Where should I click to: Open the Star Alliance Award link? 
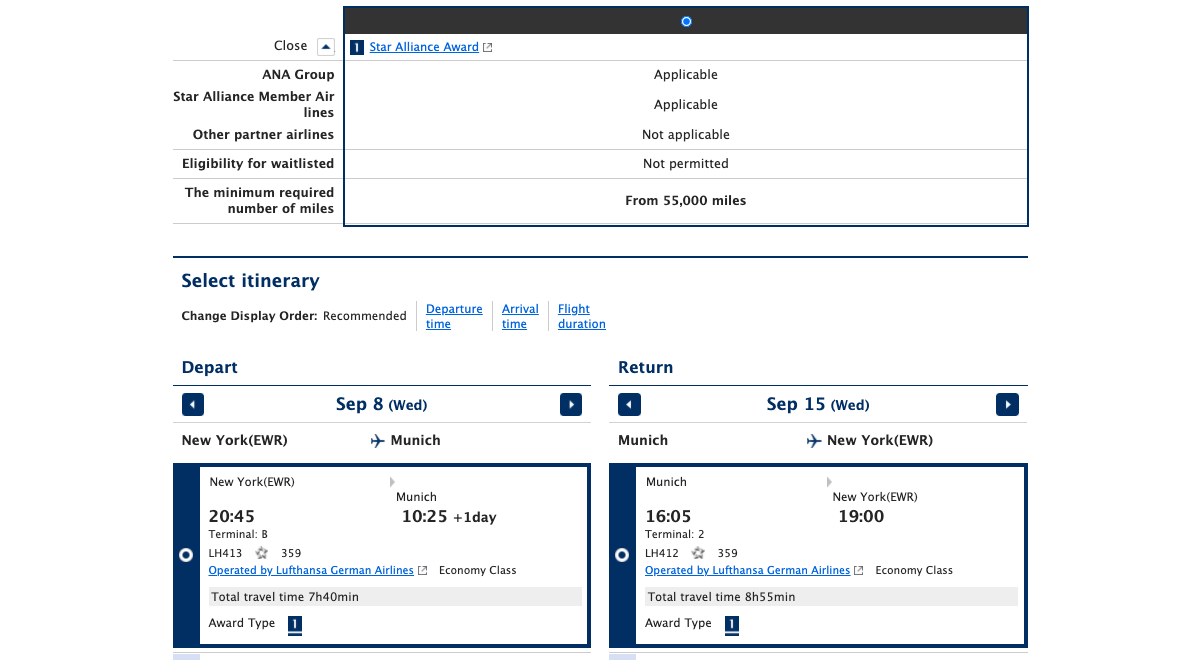tap(424, 47)
